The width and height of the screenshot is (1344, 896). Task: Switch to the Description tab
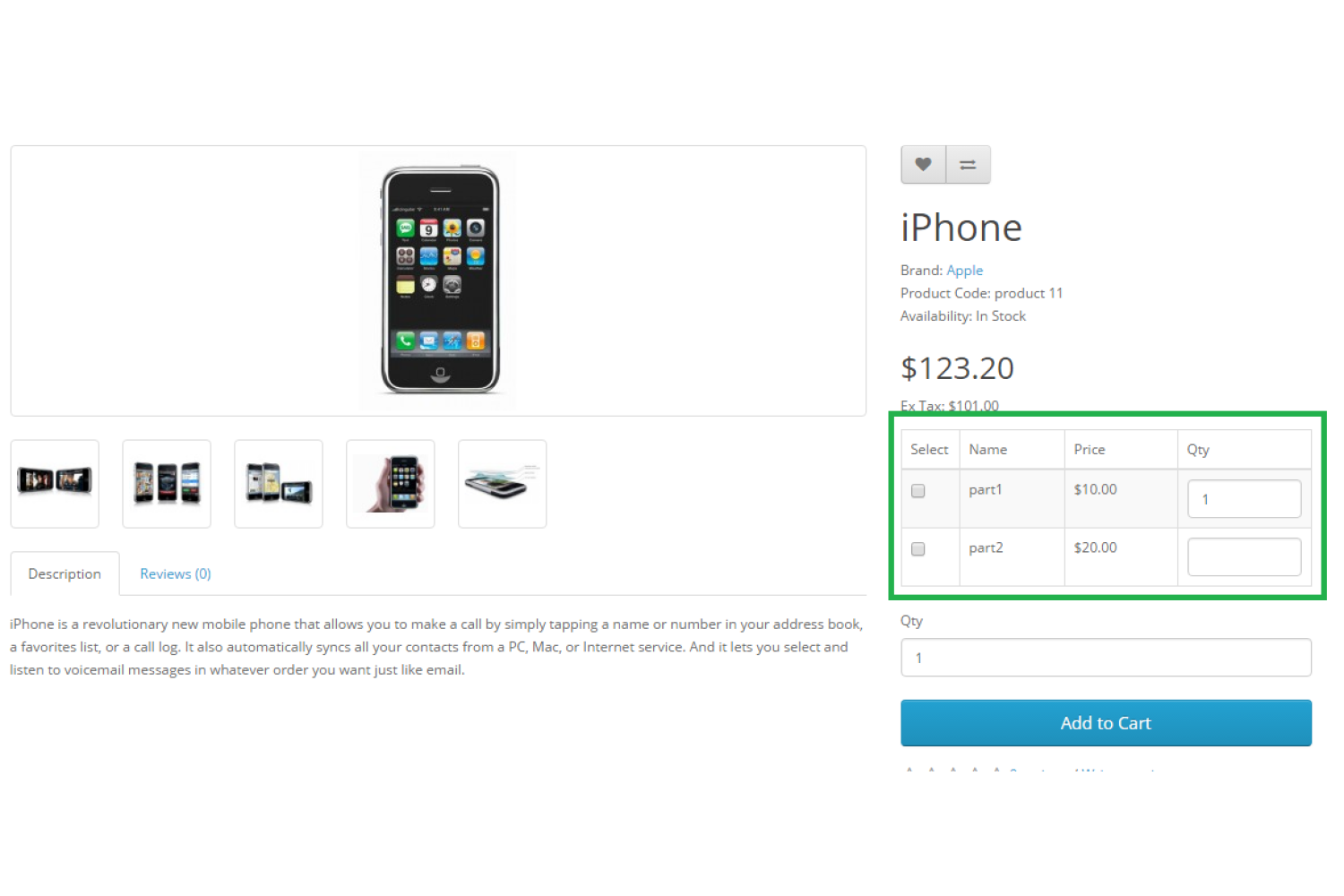65,573
